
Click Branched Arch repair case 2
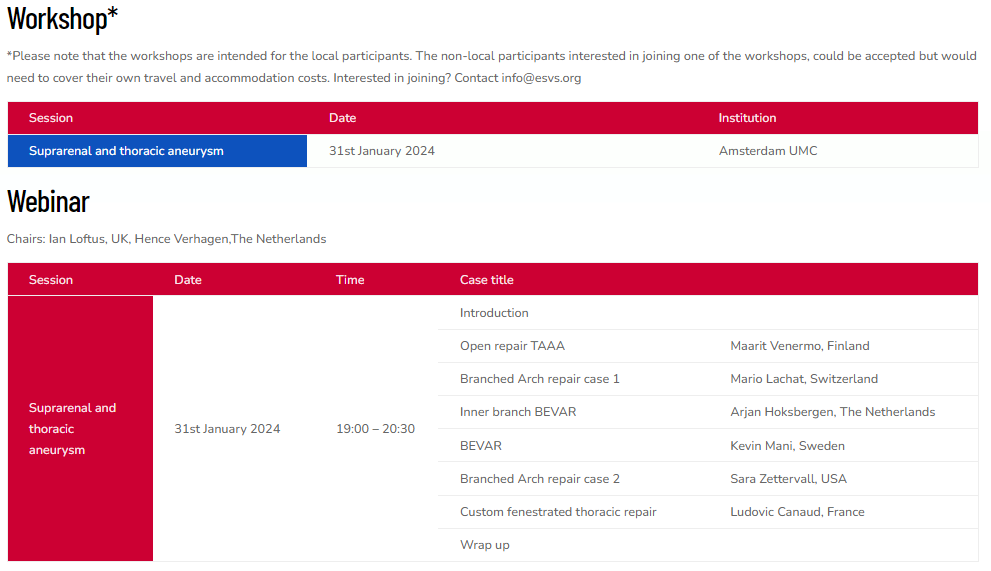click(540, 479)
